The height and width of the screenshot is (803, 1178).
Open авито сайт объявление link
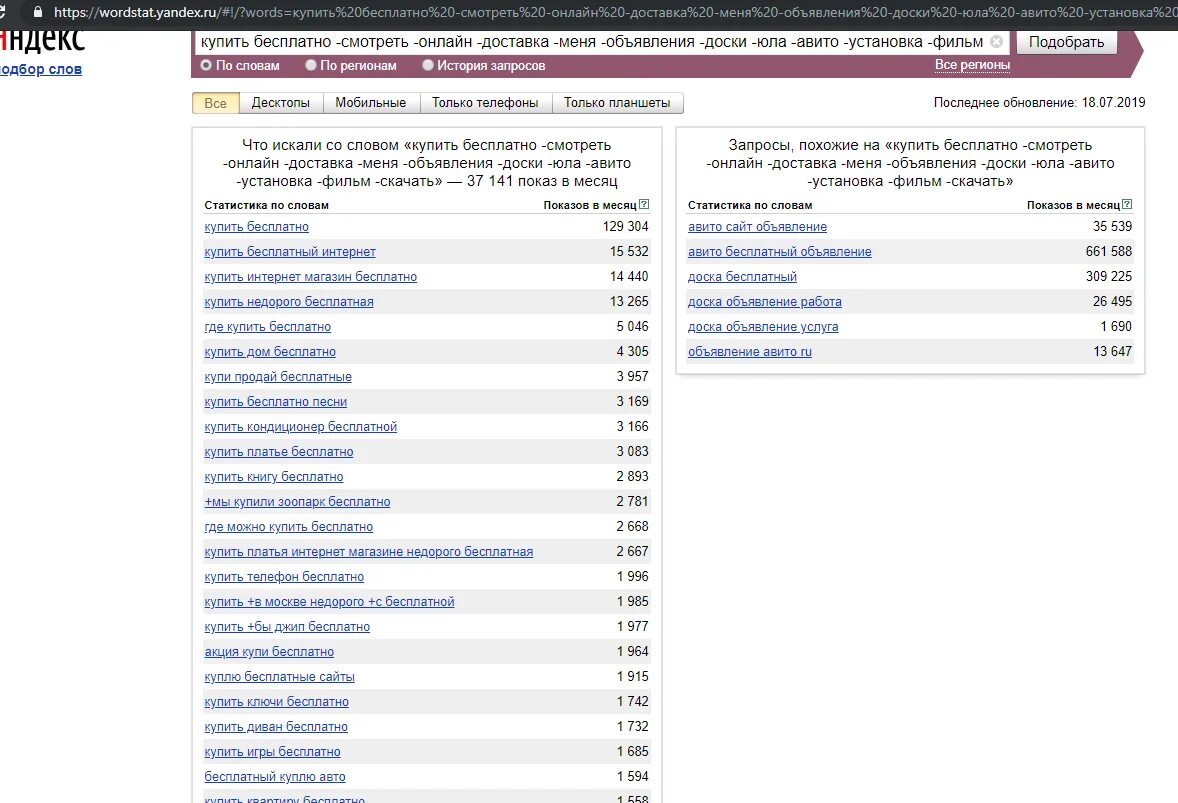pos(757,227)
